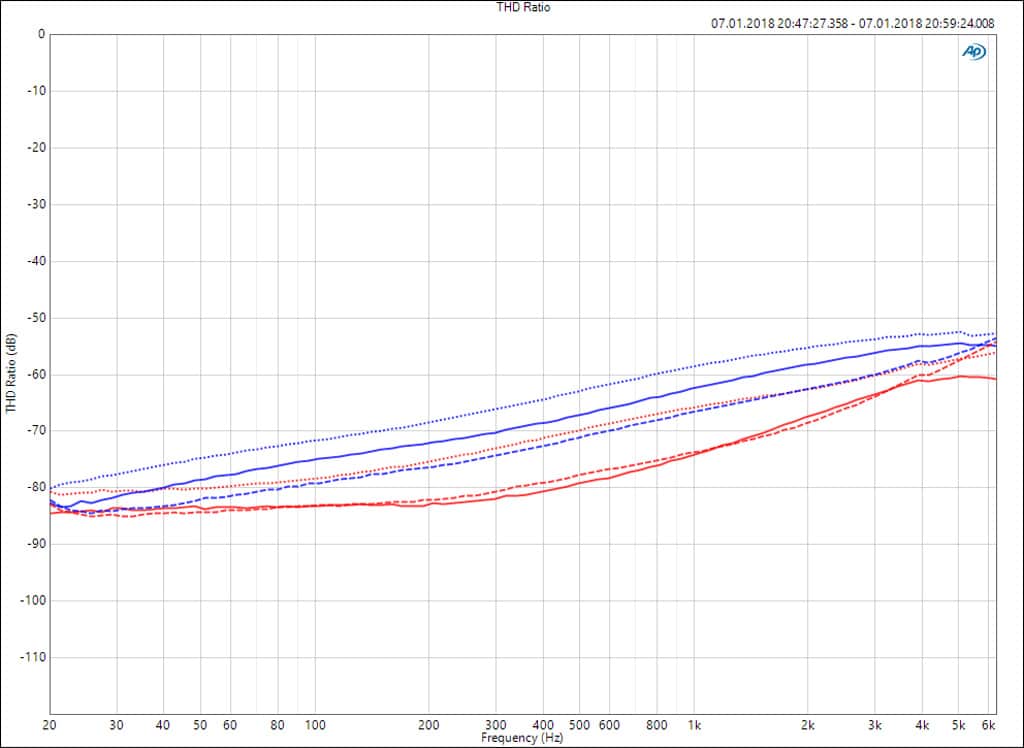Click the -50 tick on the y-axis
This screenshot has width=1024, height=748.
35,318
